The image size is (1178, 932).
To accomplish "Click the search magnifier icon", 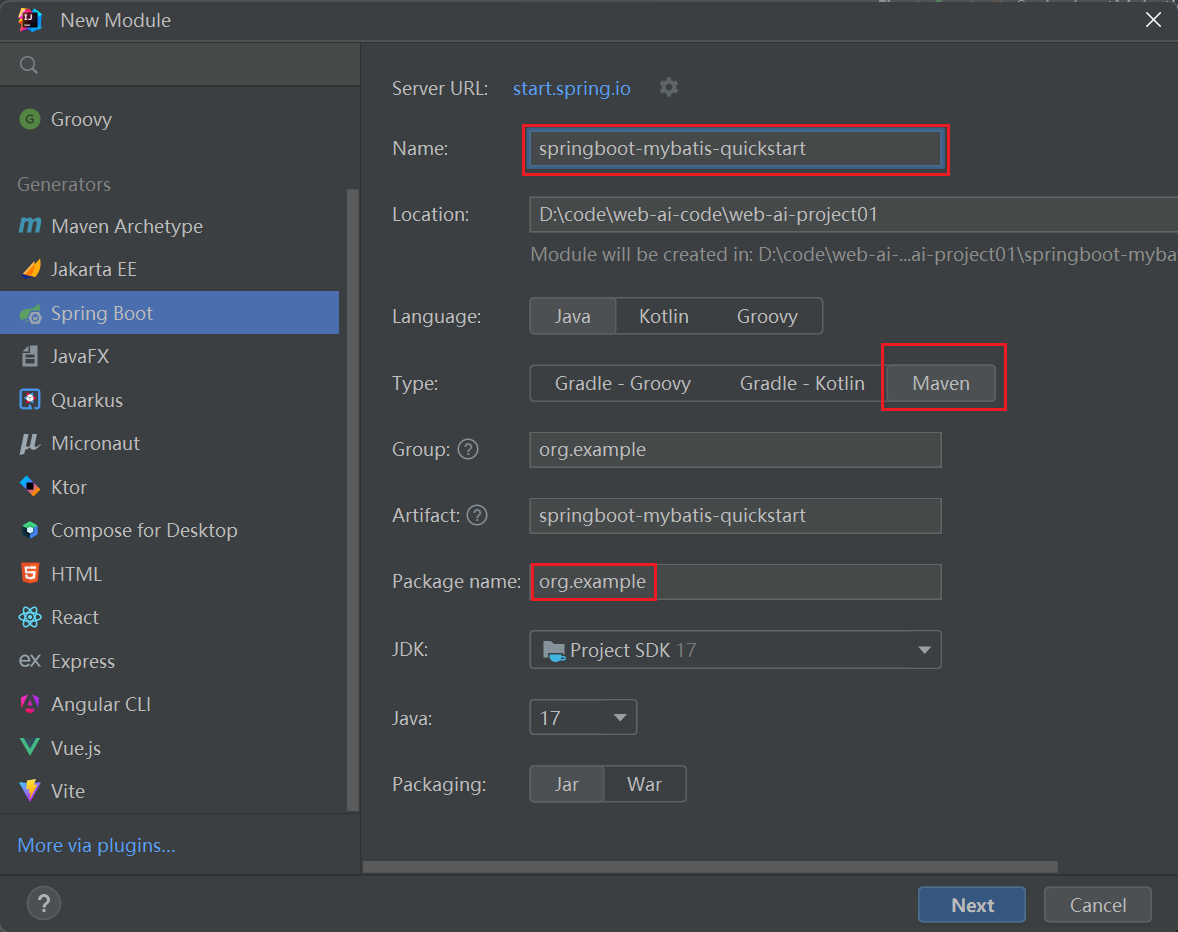I will (29, 65).
